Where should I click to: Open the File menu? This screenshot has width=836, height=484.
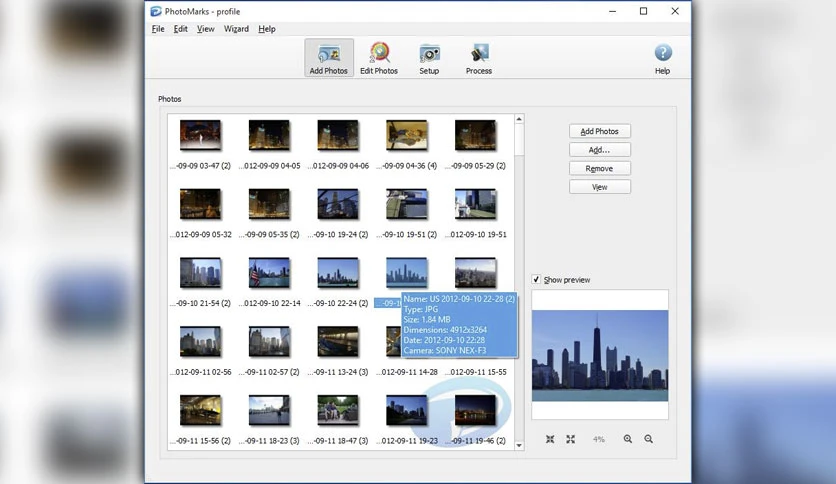click(x=158, y=29)
